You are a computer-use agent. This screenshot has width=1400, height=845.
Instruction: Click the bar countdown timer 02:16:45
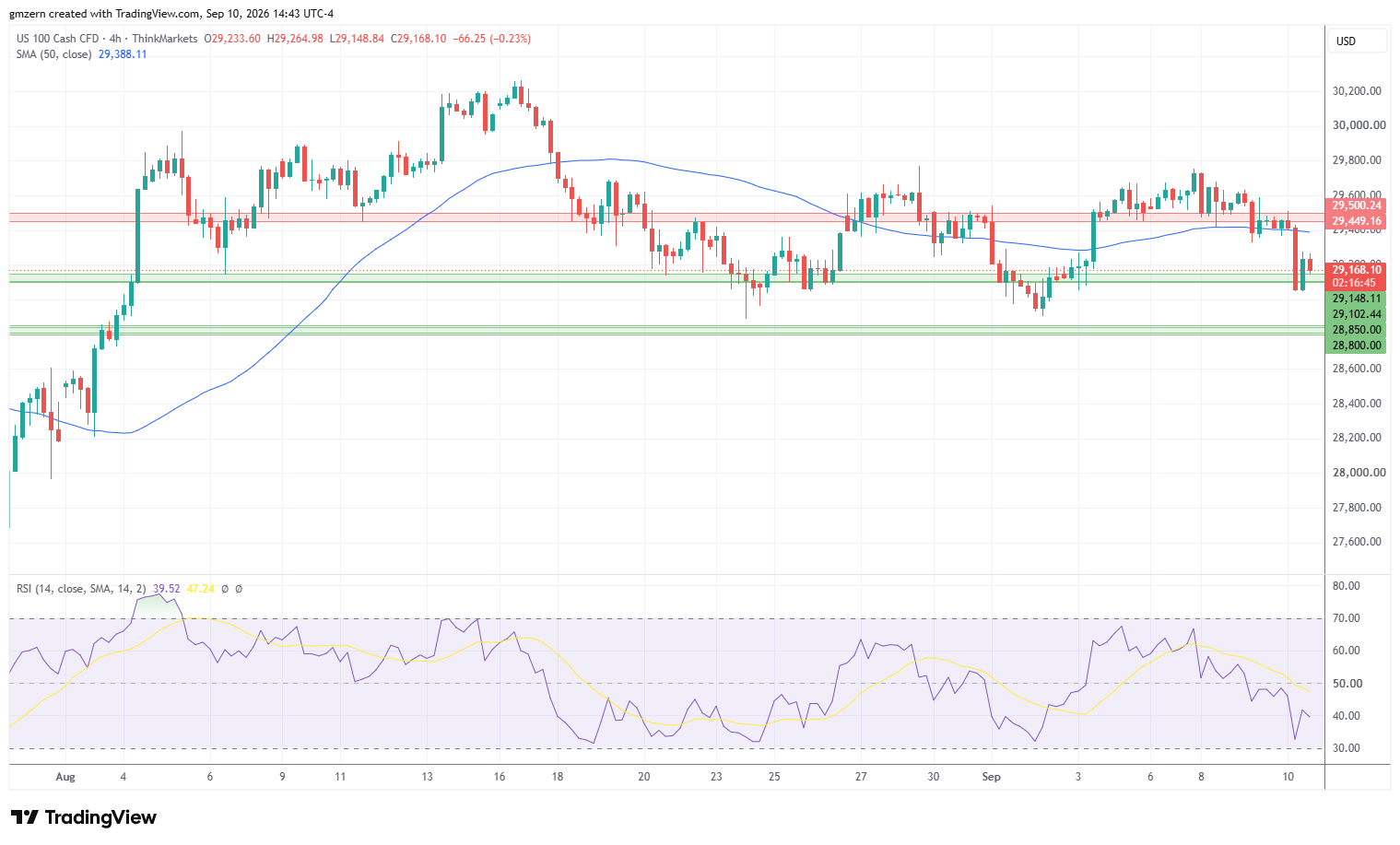click(x=1354, y=283)
